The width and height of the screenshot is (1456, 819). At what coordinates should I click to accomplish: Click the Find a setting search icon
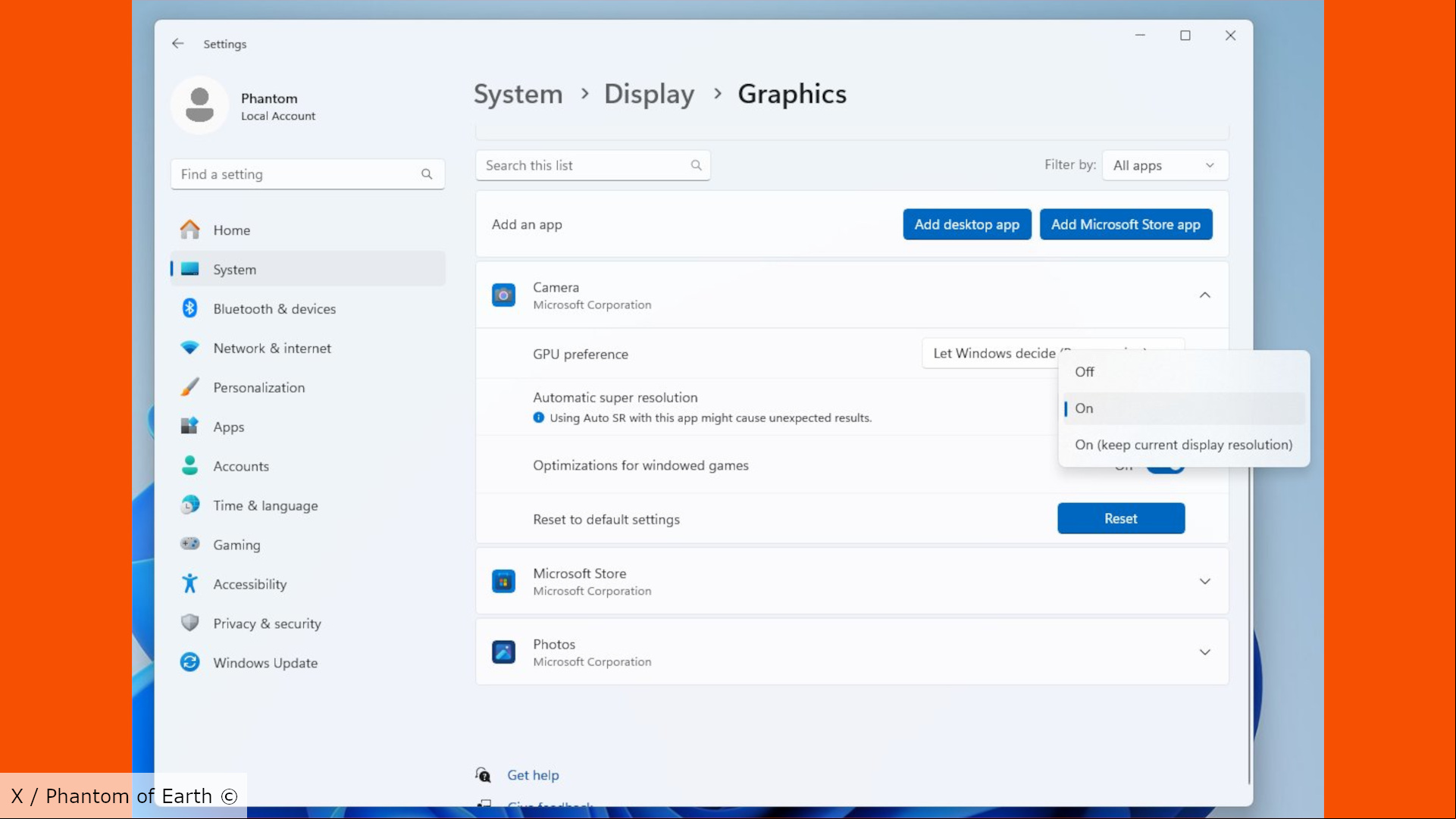point(427,174)
